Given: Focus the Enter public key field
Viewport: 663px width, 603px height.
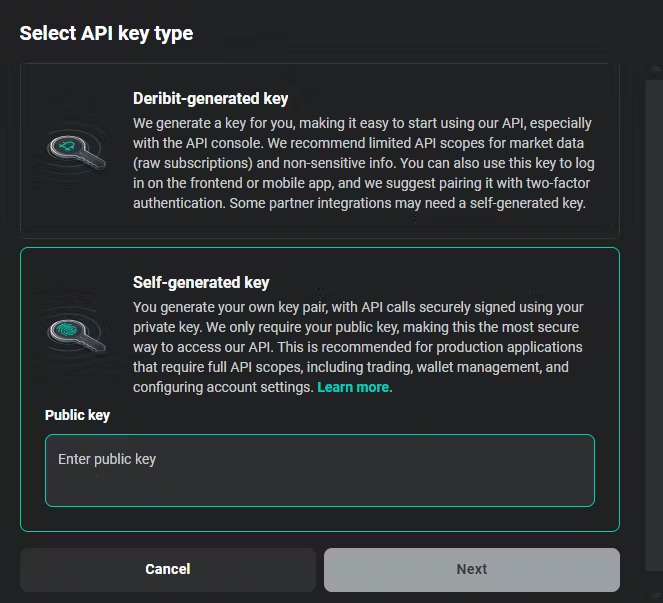Looking at the screenshot, I should [320, 470].
